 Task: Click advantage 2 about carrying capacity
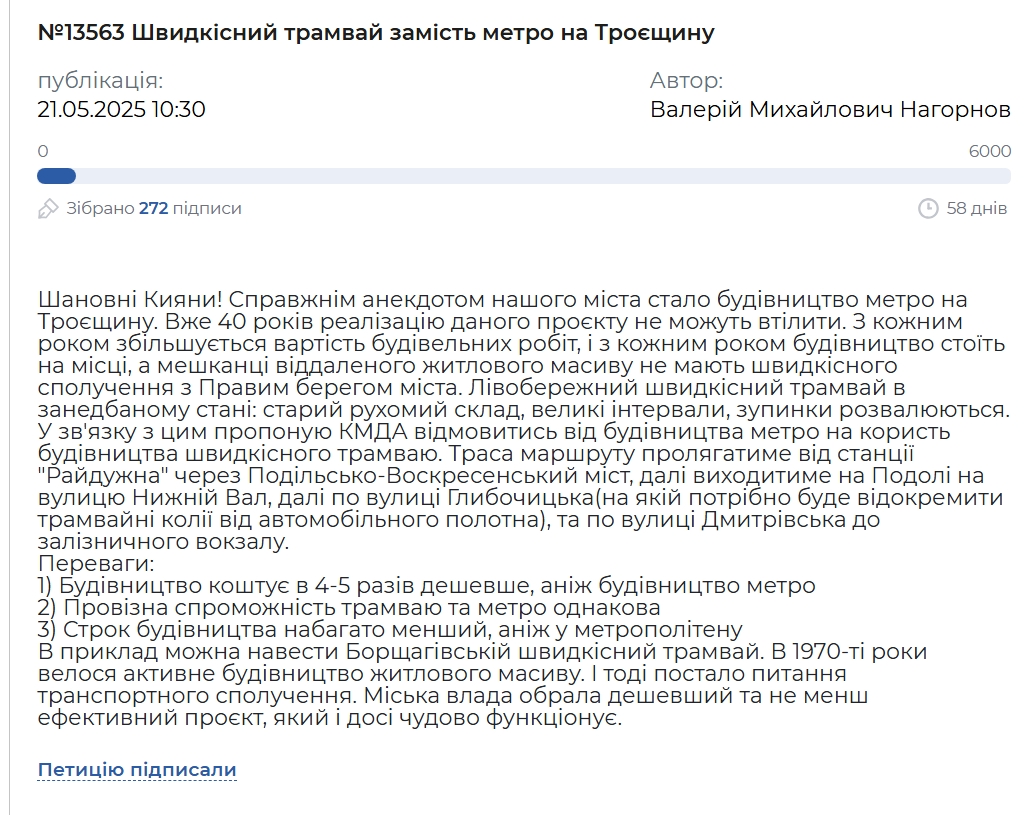(x=348, y=608)
